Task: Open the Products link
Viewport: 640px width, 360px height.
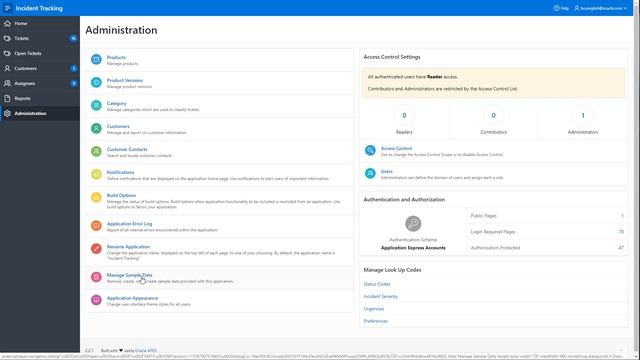Action: point(116,58)
